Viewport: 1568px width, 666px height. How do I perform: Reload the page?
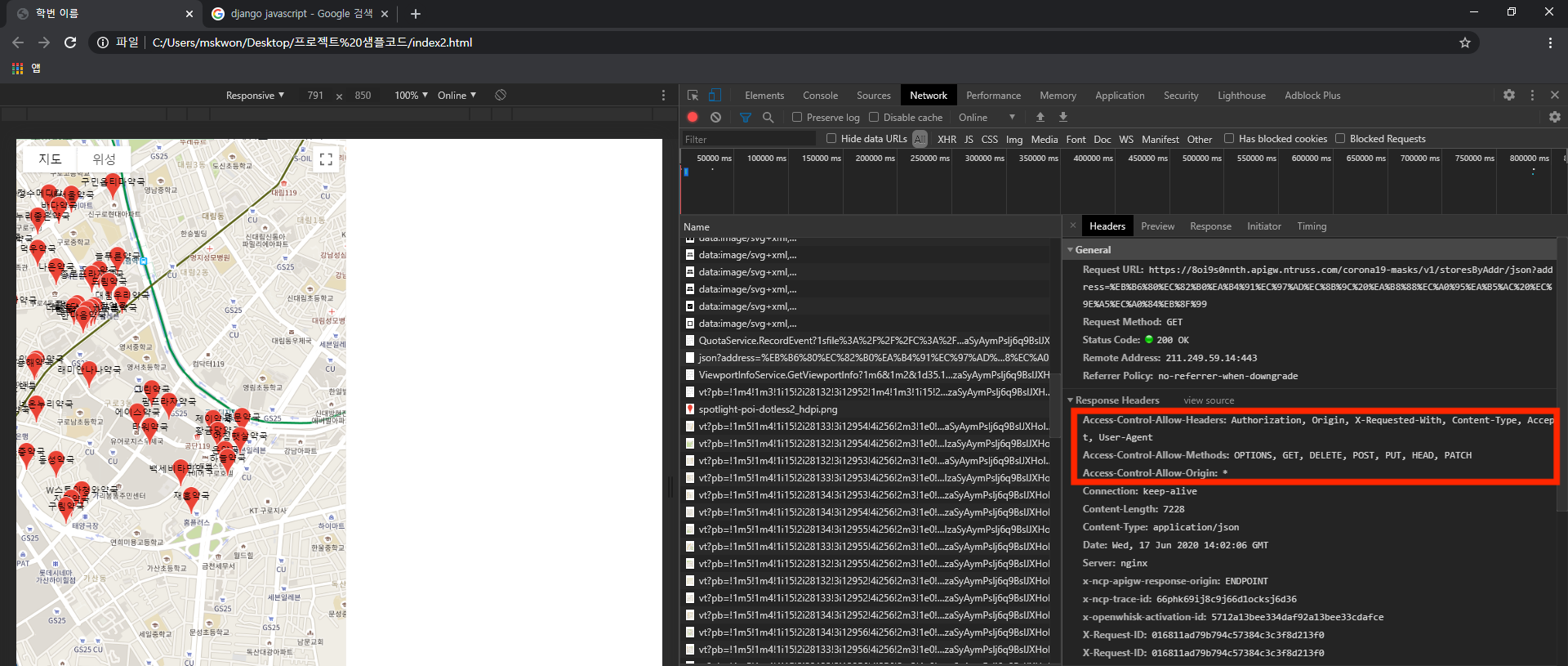(70, 42)
